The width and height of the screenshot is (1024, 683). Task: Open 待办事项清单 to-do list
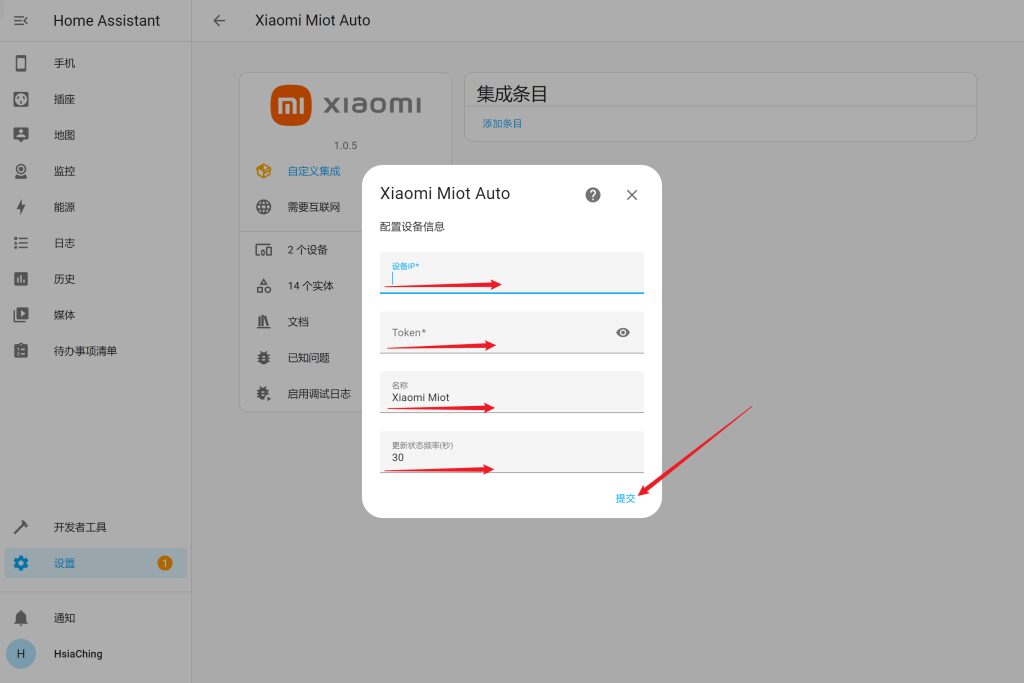[x=85, y=351]
